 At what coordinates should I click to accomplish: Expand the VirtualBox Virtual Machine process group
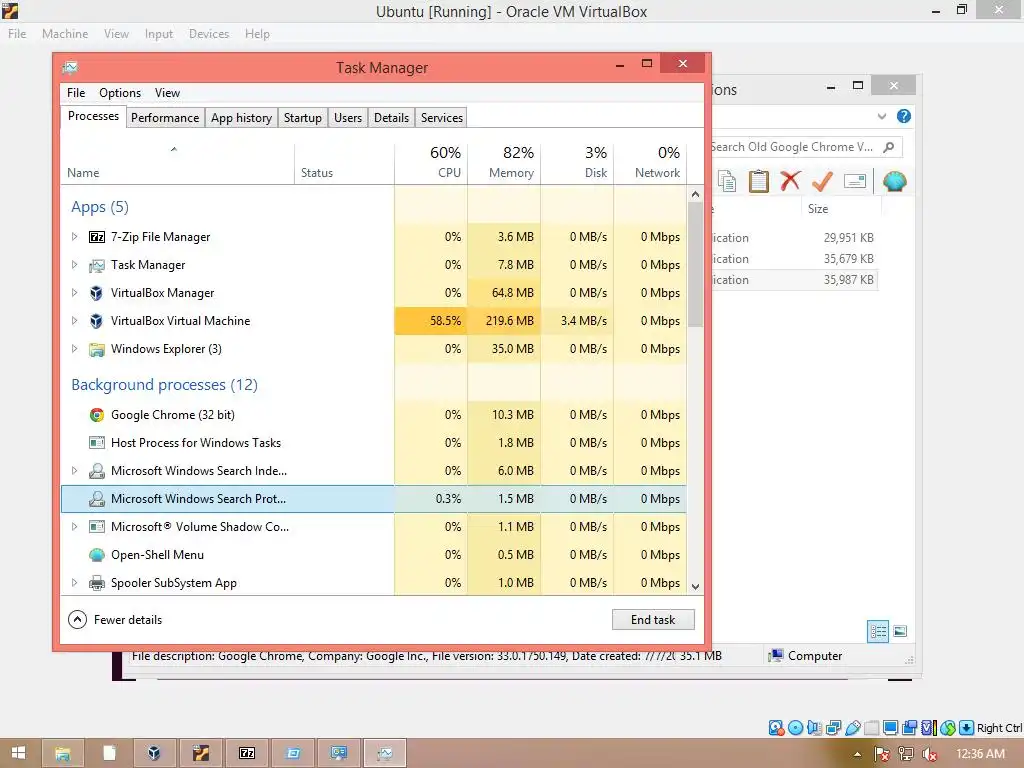pos(74,321)
